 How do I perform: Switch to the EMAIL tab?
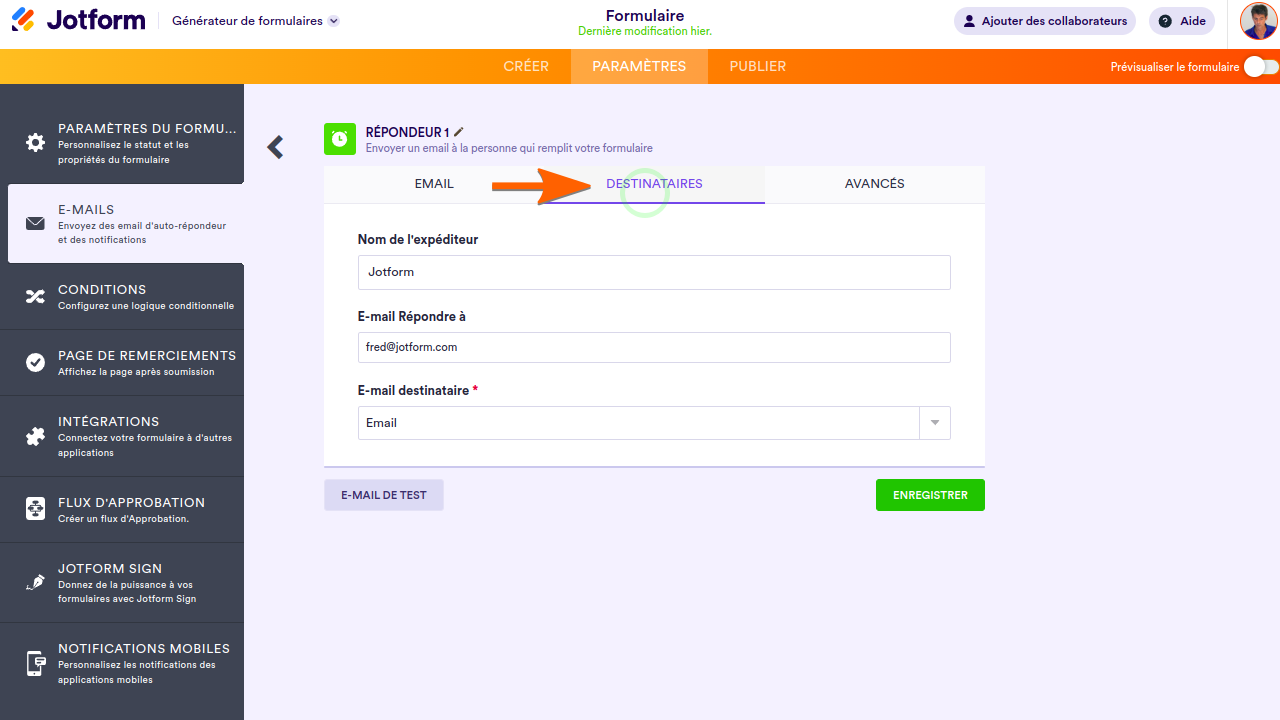tap(434, 184)
